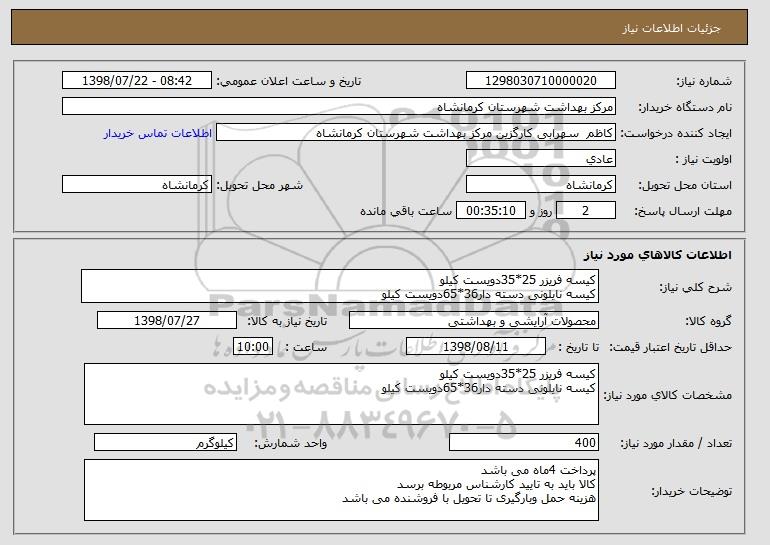The image size is (770, 545).
Task: Select the note line هزینه حمل وبارگیری
Action: (468, 498)
